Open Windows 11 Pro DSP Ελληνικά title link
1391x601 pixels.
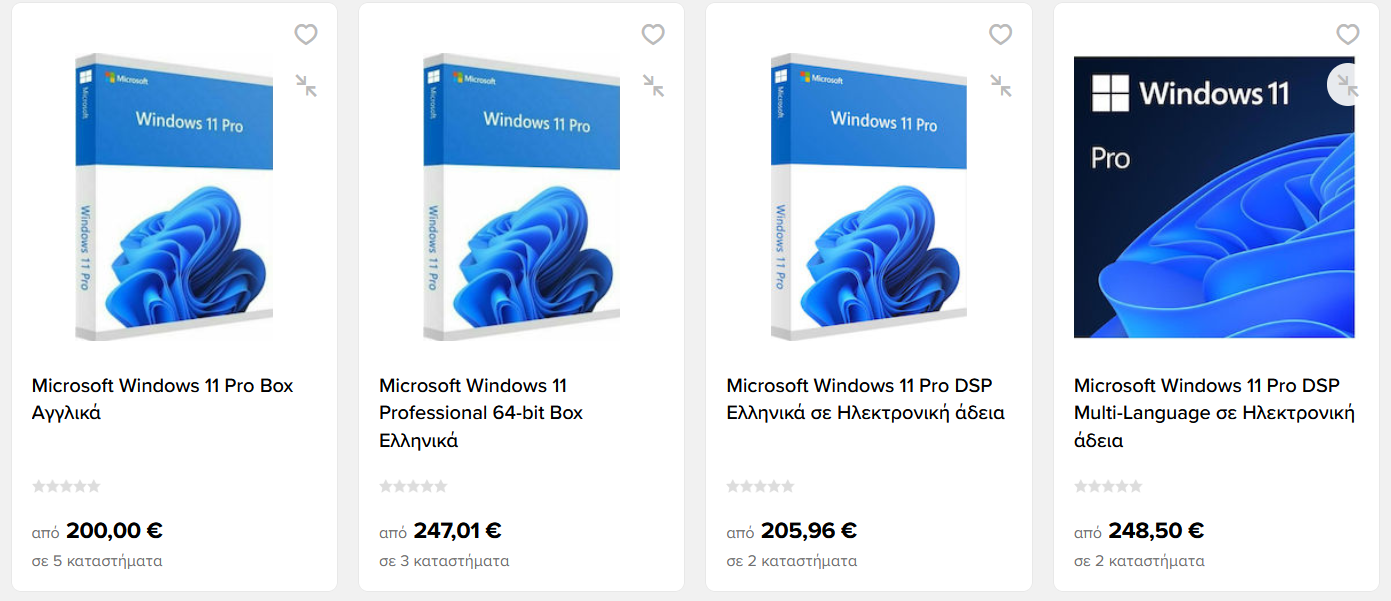click(x=866, y=399)
